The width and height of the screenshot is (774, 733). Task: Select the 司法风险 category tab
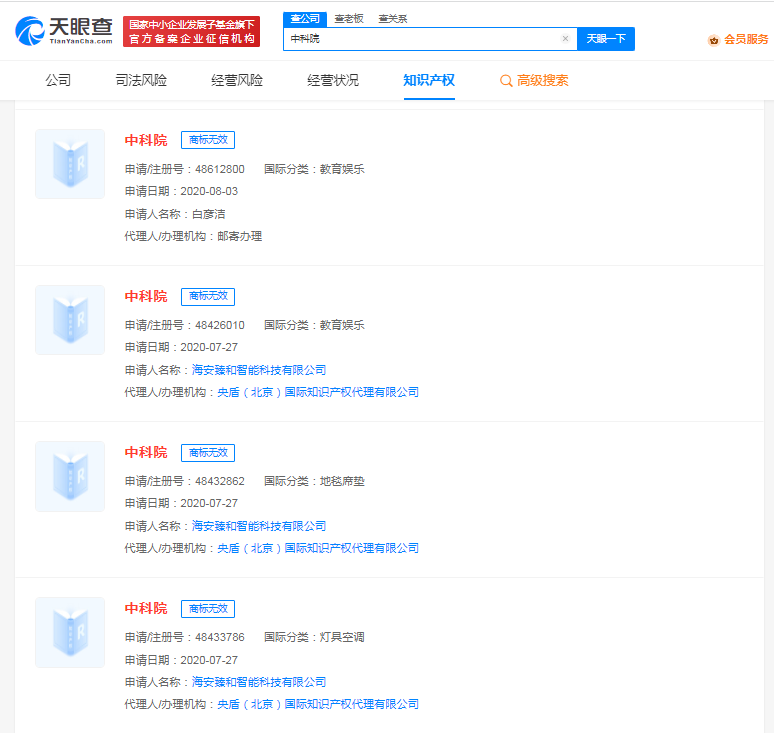[x=141, y=80]
